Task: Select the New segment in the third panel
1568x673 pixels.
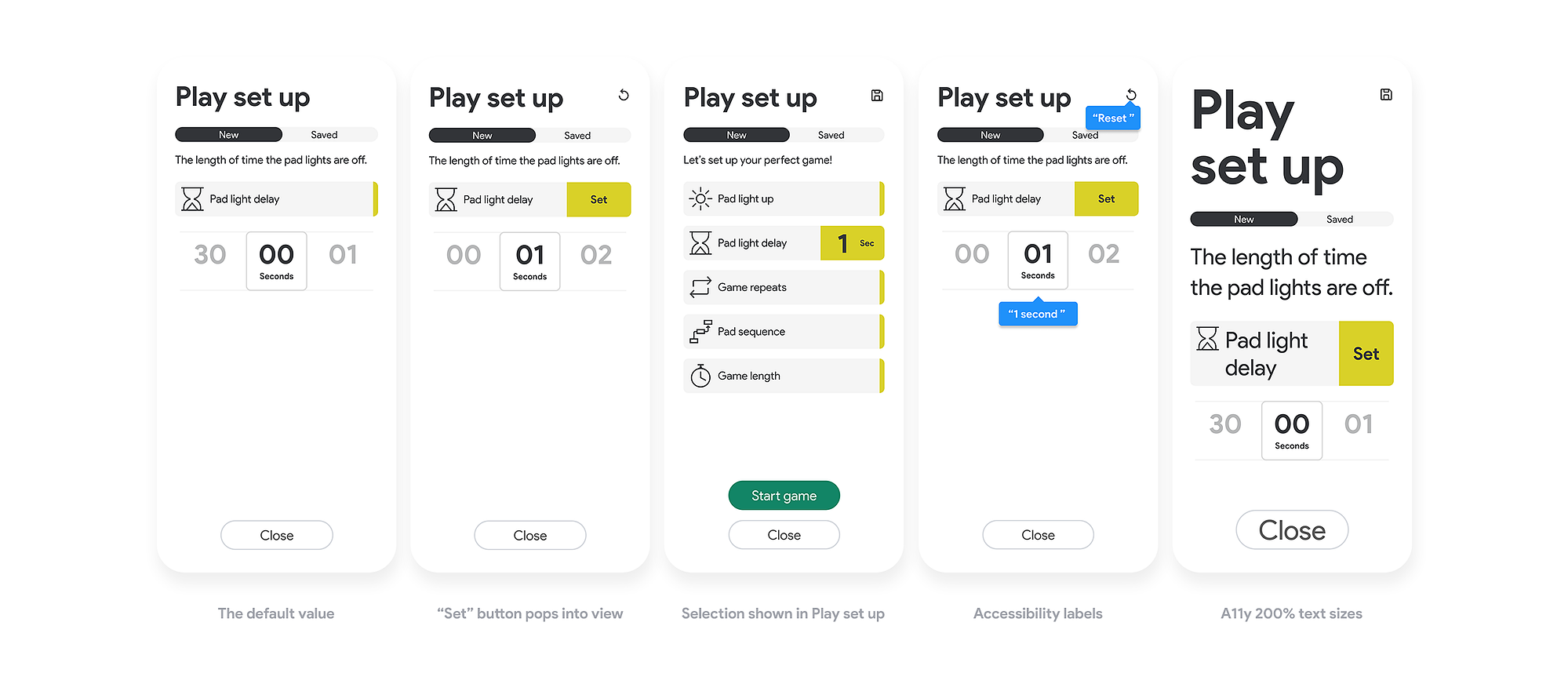Action: tap(737, 135)
